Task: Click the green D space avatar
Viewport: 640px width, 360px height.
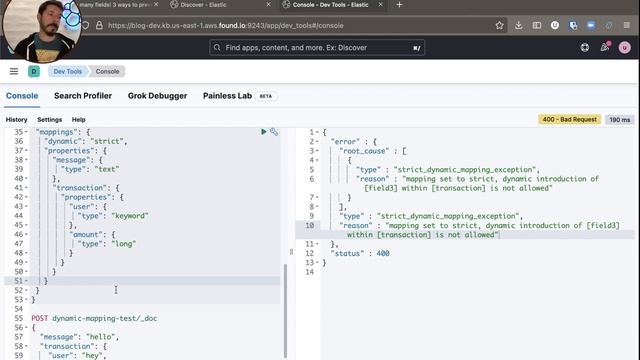Action: 34,71
